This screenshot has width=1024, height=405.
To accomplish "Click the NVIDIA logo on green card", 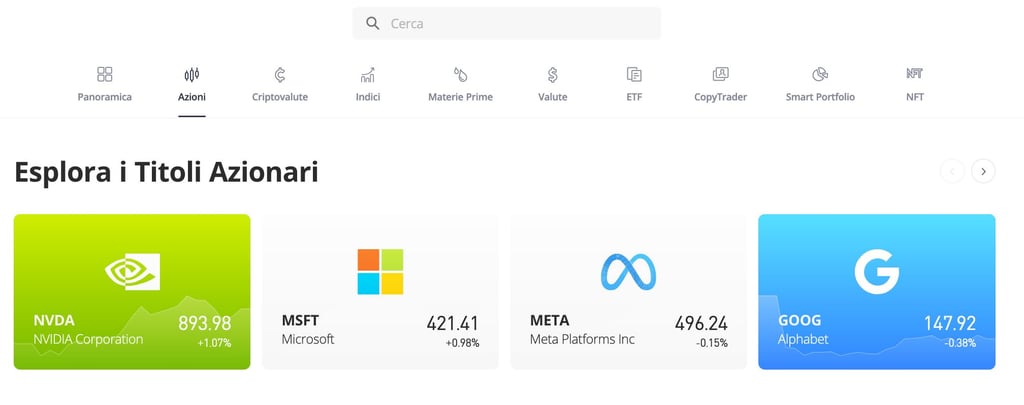I will (x=133, y=271).
